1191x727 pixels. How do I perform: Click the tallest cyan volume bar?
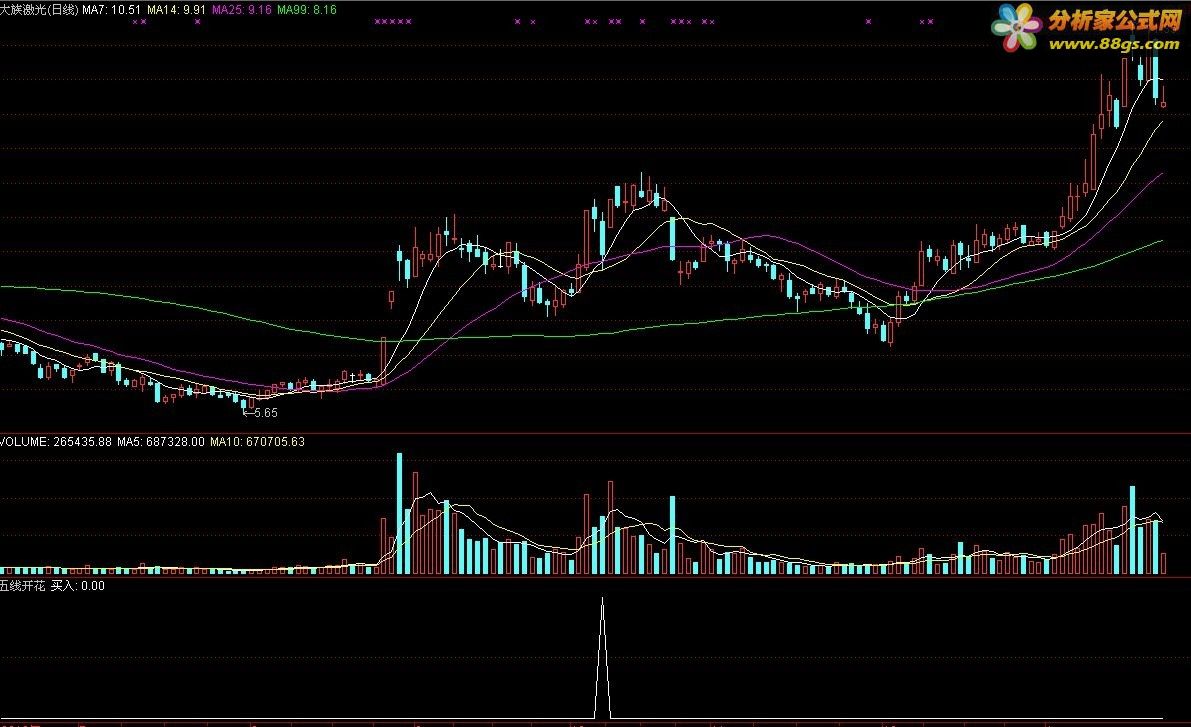pos(400,514)
